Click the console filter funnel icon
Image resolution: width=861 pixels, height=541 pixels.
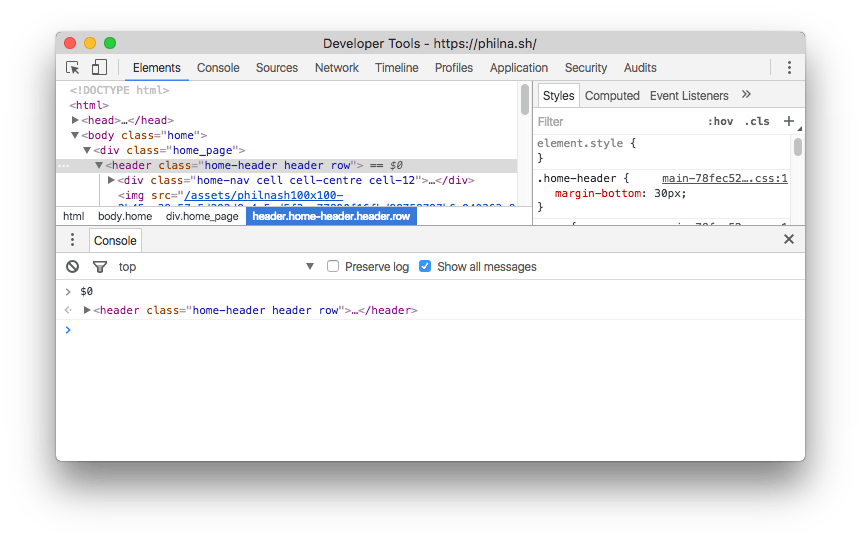point(100,267)
